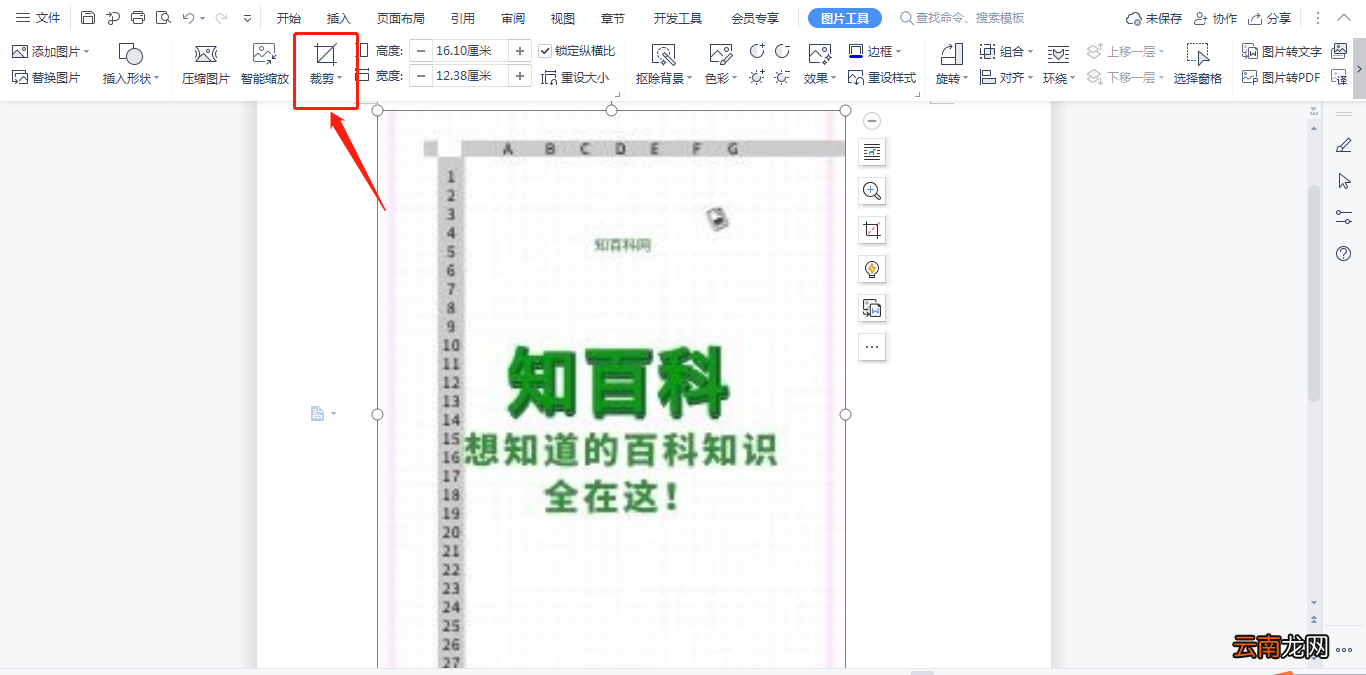Click the search commands box 查找命令
The width and height of the screenshot is (1366, 675).
pyautogui.click(x=963, y=18)
